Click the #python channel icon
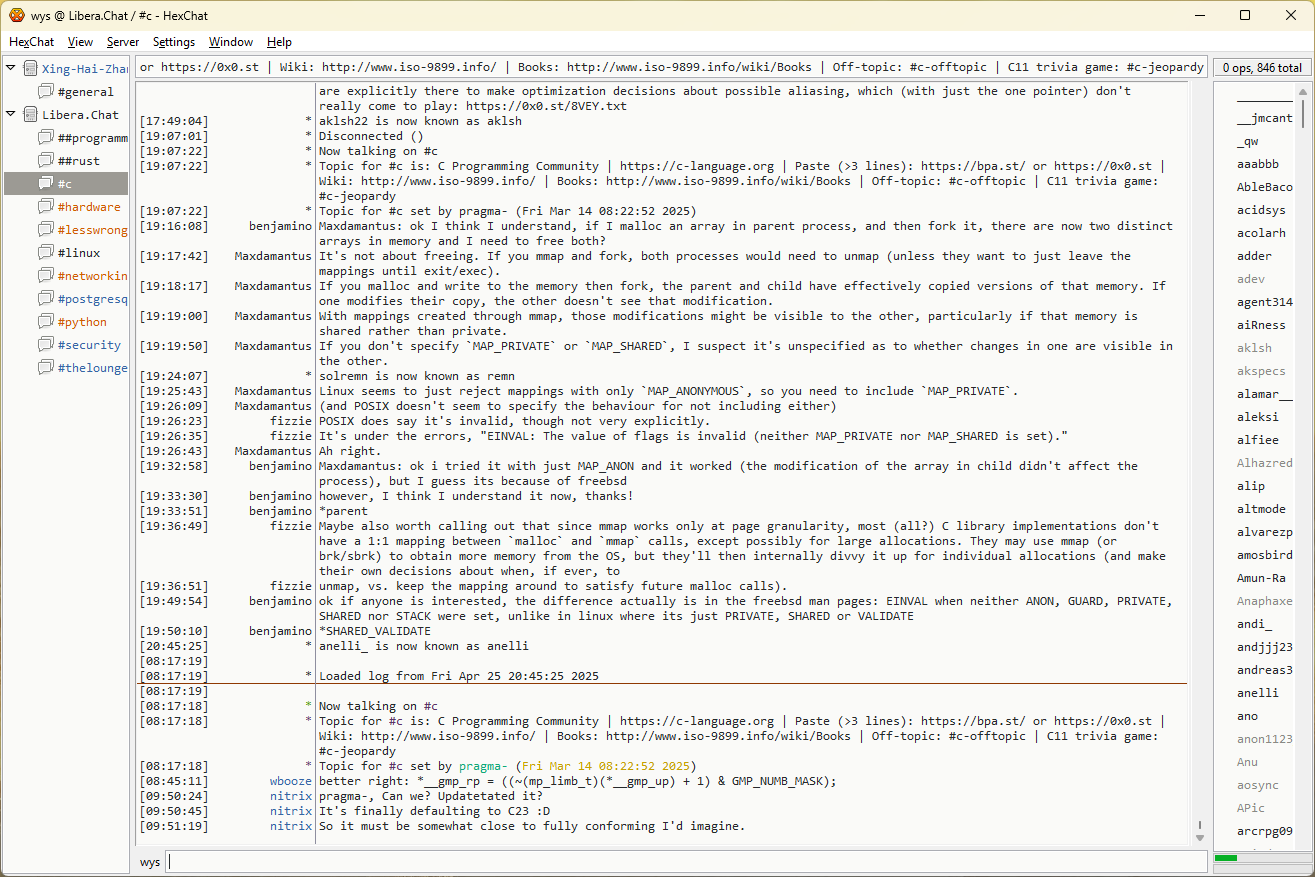 [x=46, y=322]
